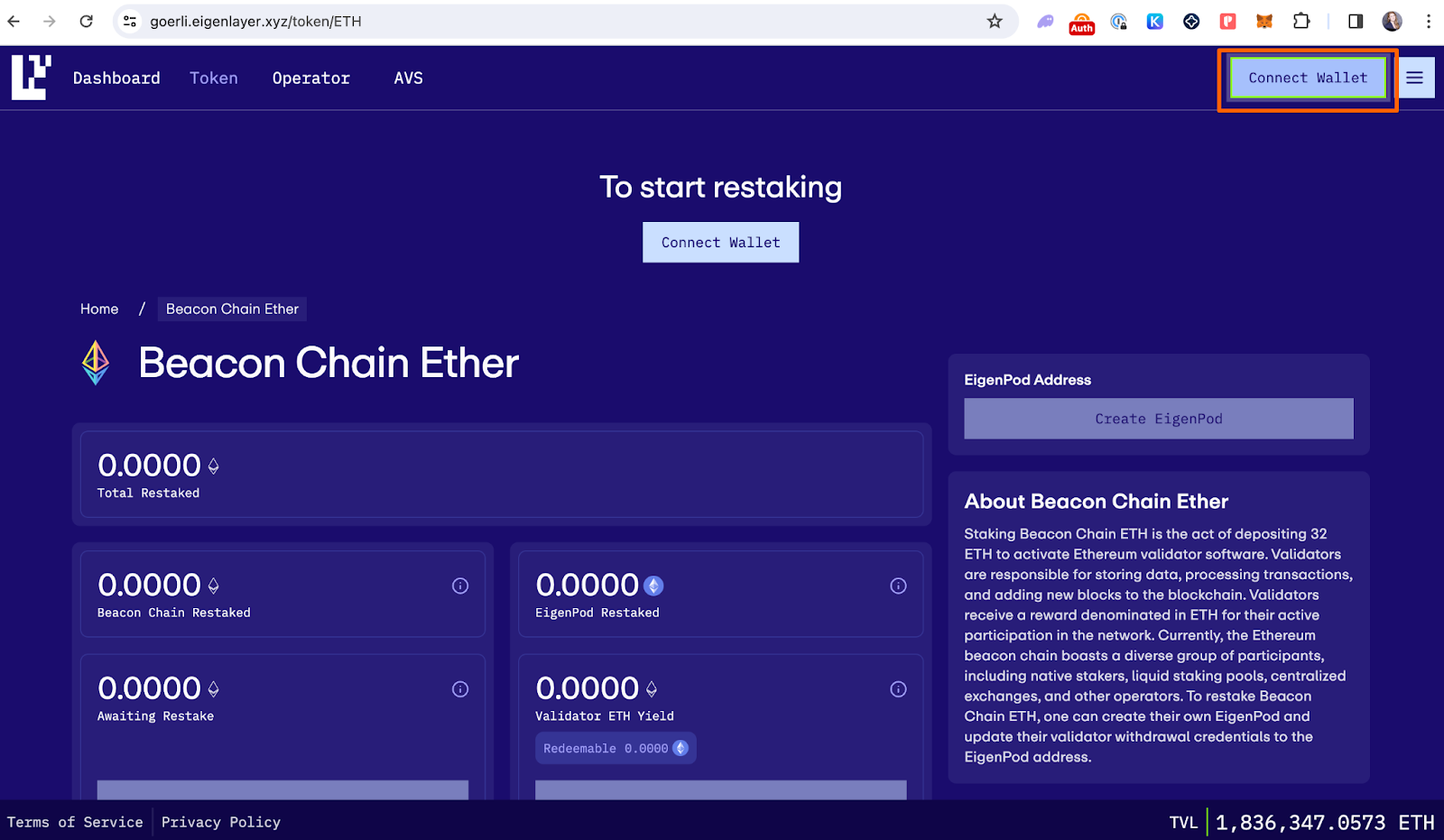Image resolution: width=1444 pixels, height=840 pixels.
Task: Bookmark this page with the star icon
Action: coord(995,21)
